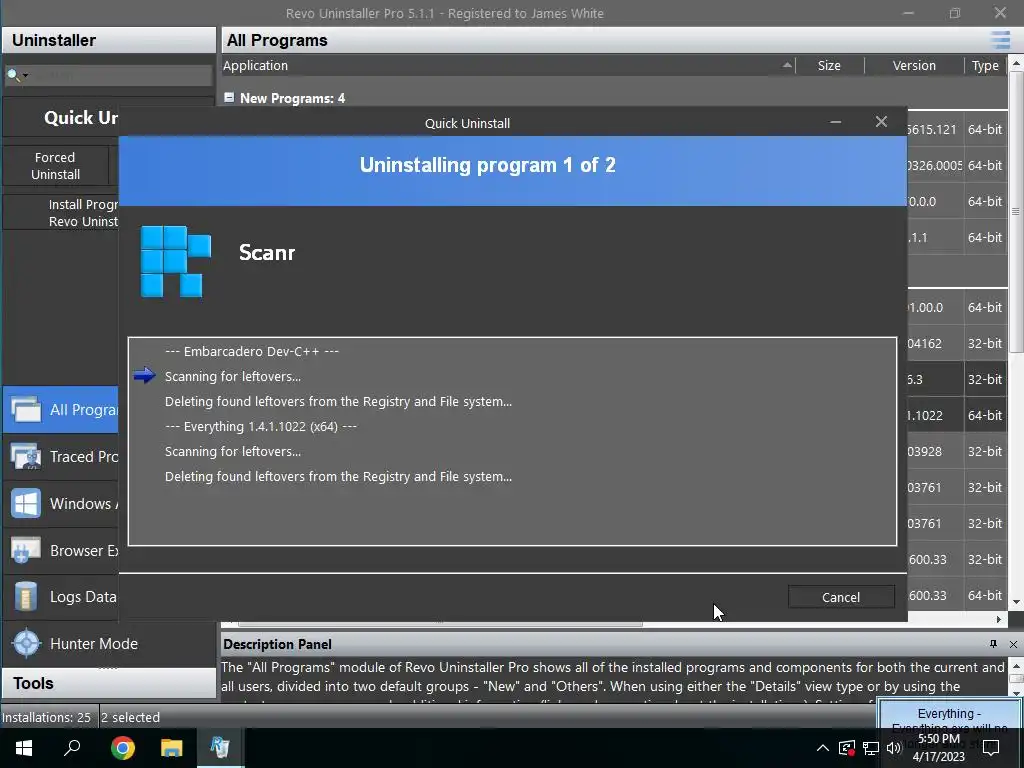Sort by the Version column header
1024x768 pixels.
coord(914,65)
